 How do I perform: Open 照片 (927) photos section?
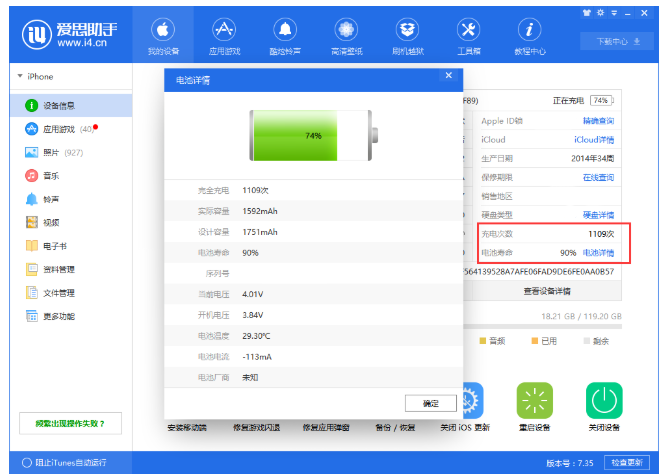(71, 152)
